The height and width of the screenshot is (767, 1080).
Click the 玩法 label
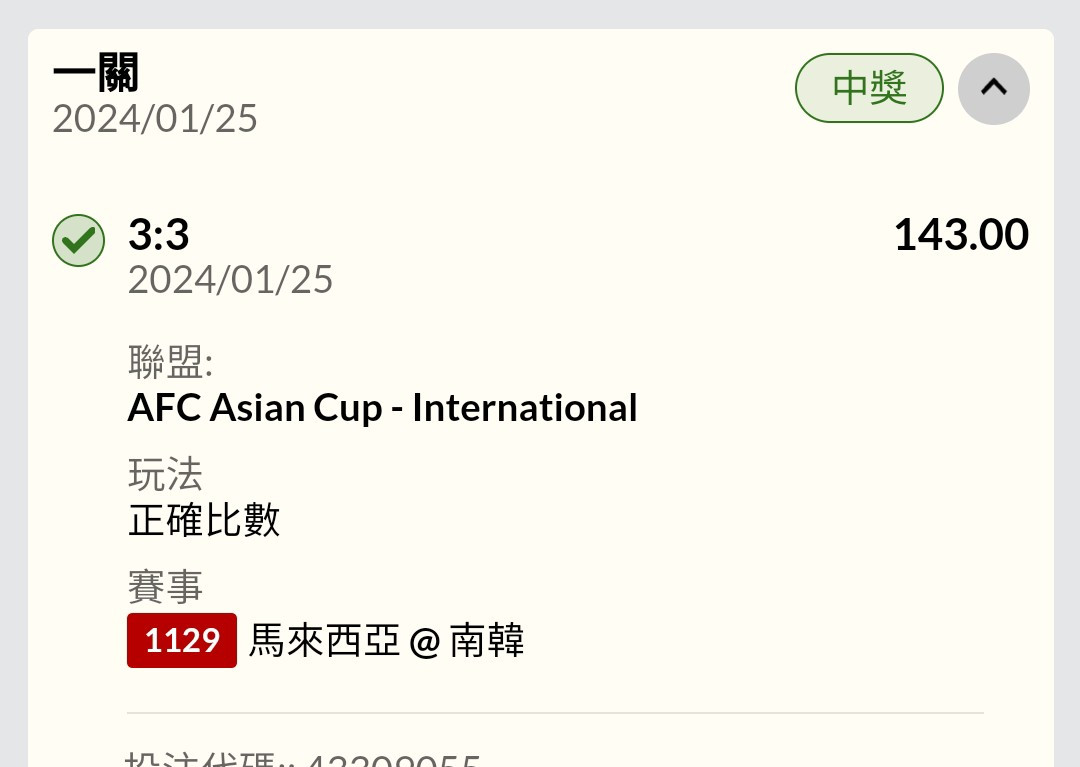tap(165, 474)
